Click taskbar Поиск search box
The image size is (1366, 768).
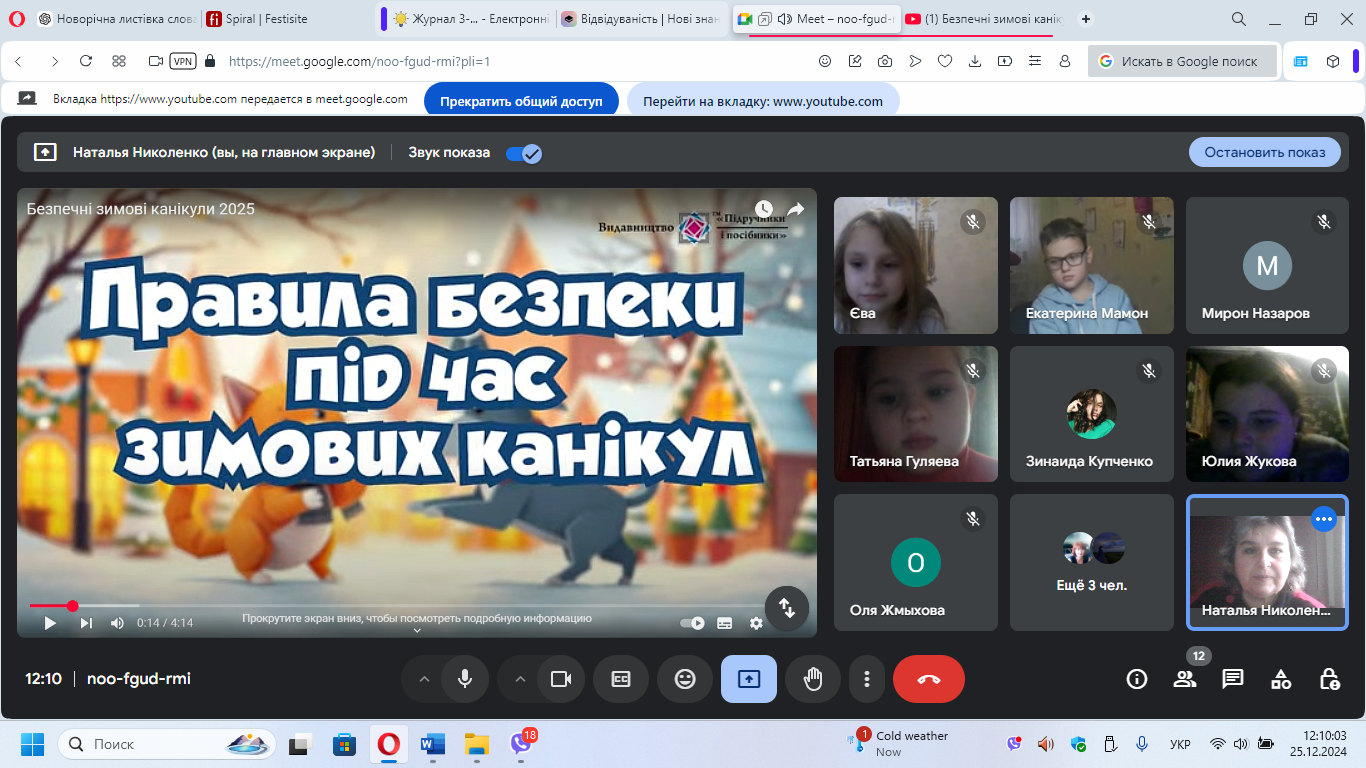point(167,744)
